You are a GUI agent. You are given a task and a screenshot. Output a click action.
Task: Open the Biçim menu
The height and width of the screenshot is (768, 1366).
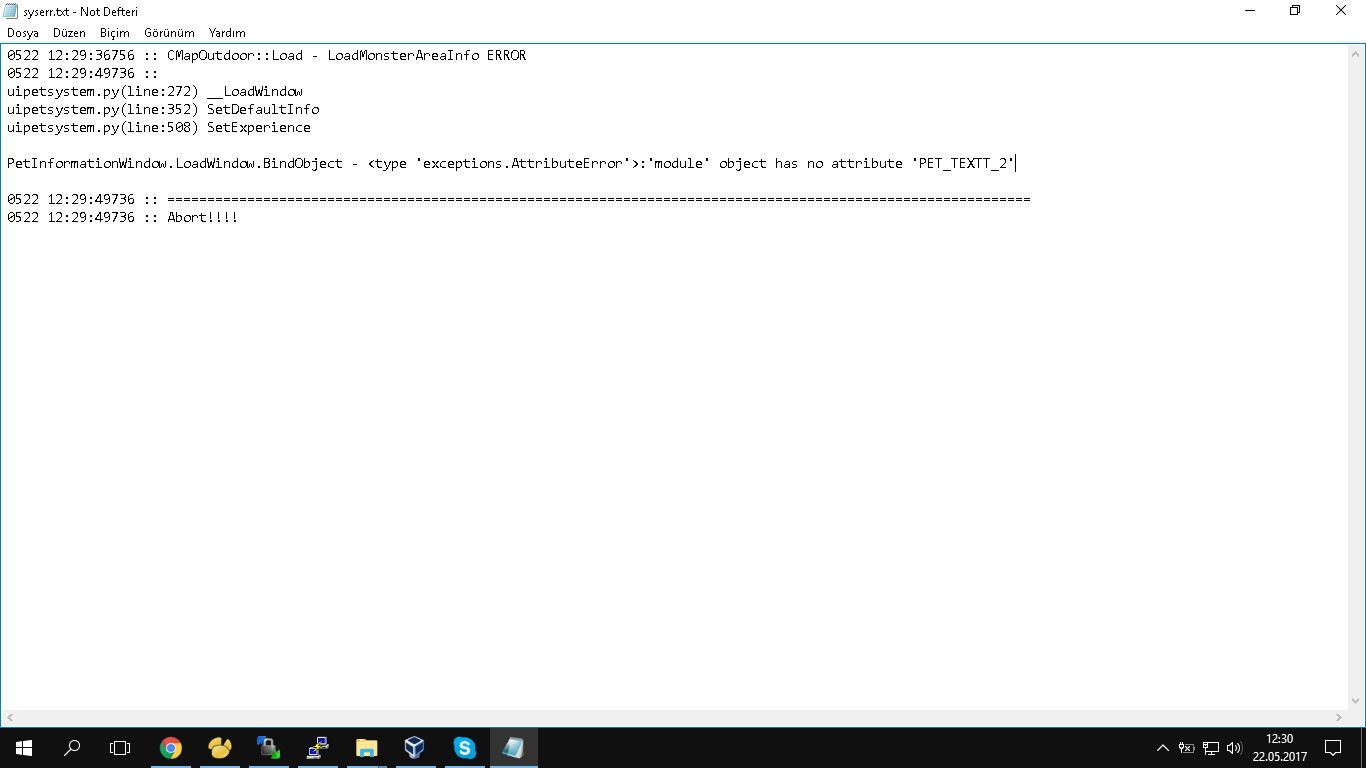pos(115,33)
